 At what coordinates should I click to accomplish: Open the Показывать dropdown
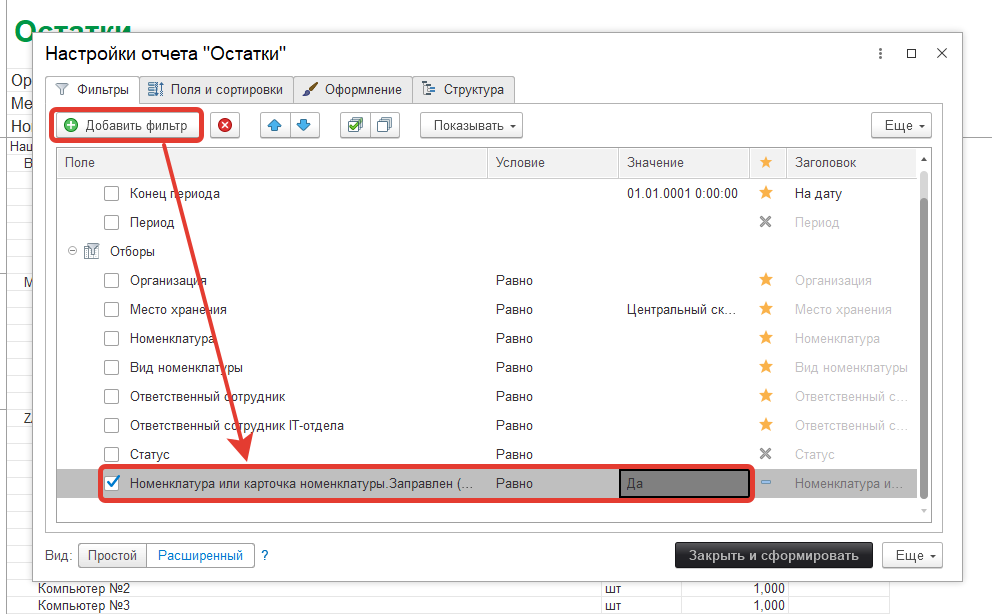pyautogui.click(x=471, y=125)
